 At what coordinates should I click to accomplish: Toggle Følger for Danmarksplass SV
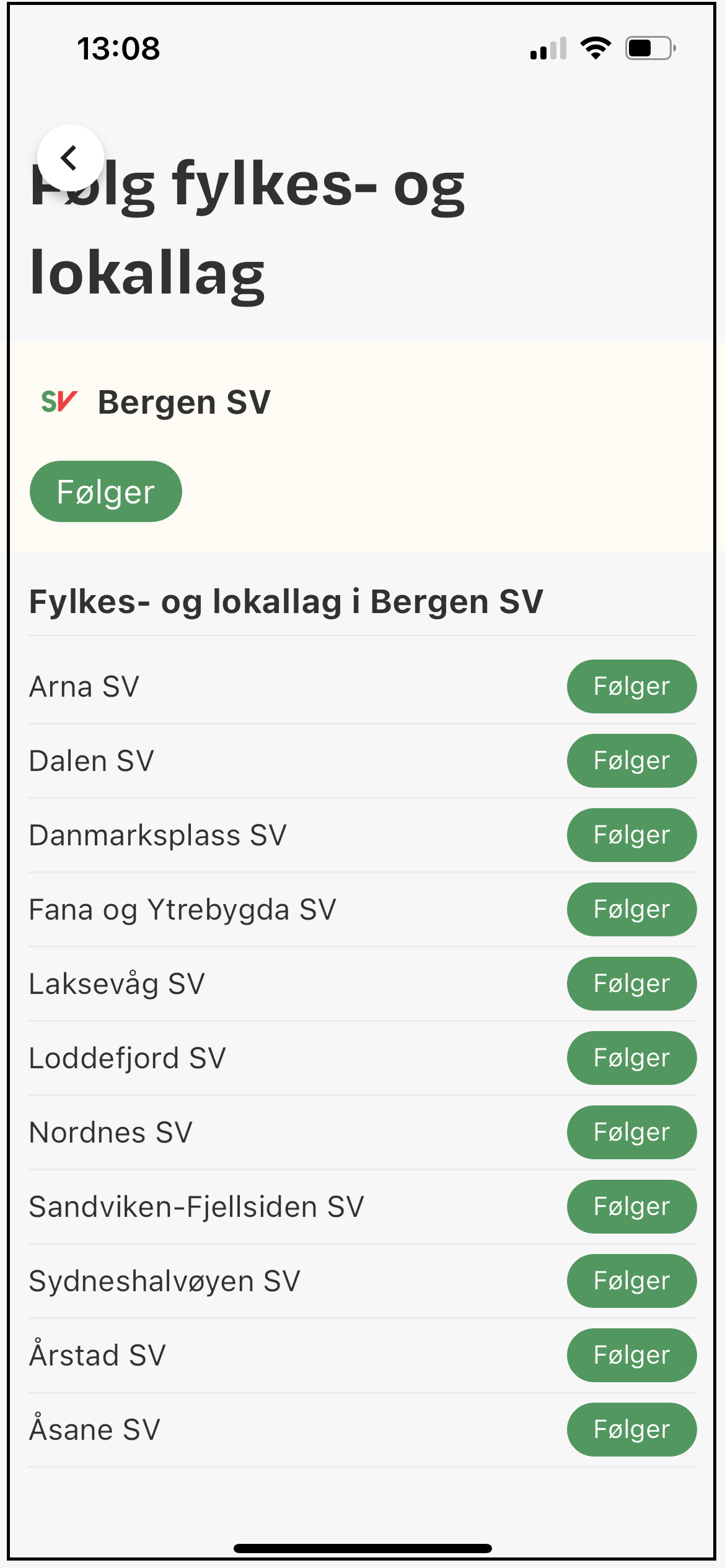pyautogui.click(x=631, y=835)
